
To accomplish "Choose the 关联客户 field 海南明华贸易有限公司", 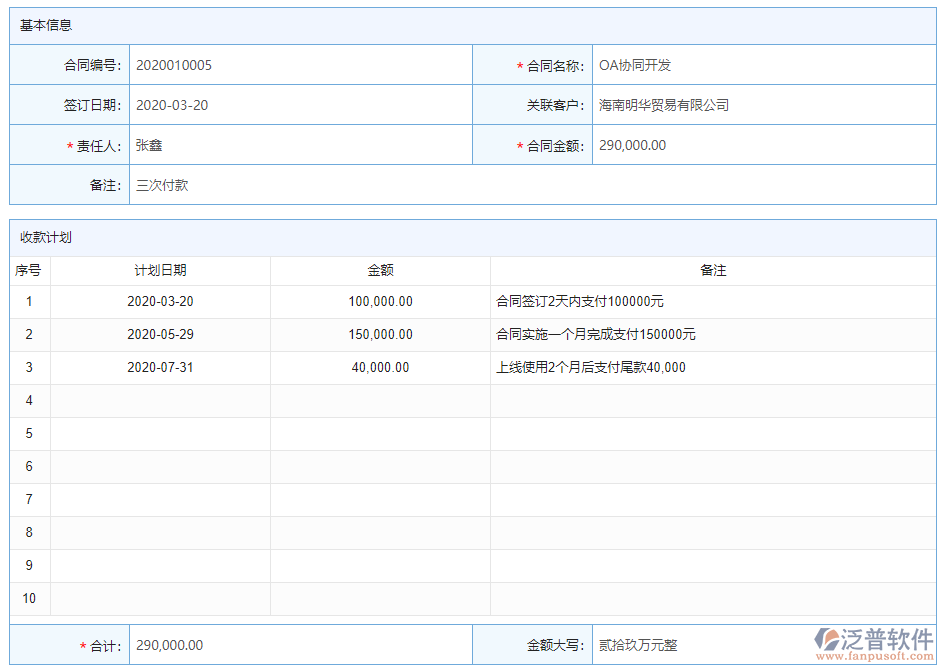I will [763, 105].
